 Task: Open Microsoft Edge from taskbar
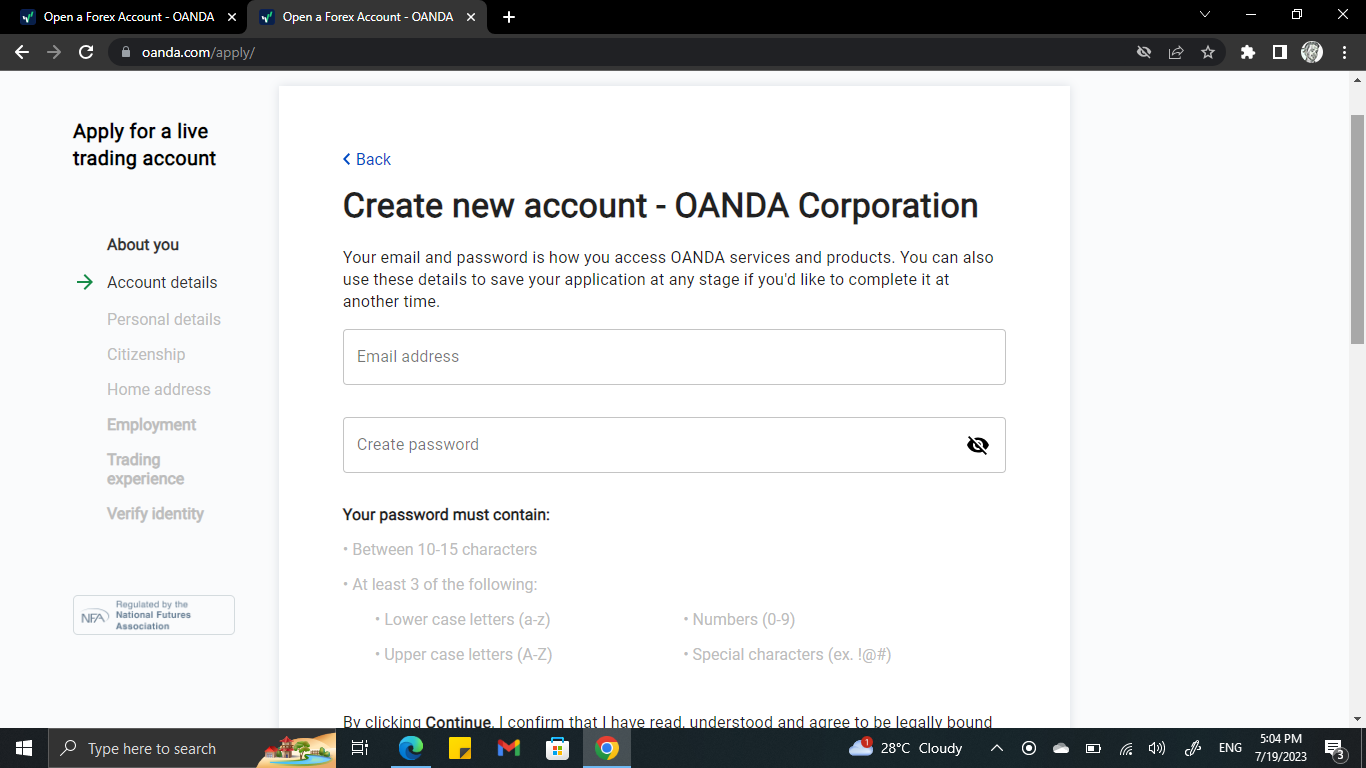click(x=411, y=748)
